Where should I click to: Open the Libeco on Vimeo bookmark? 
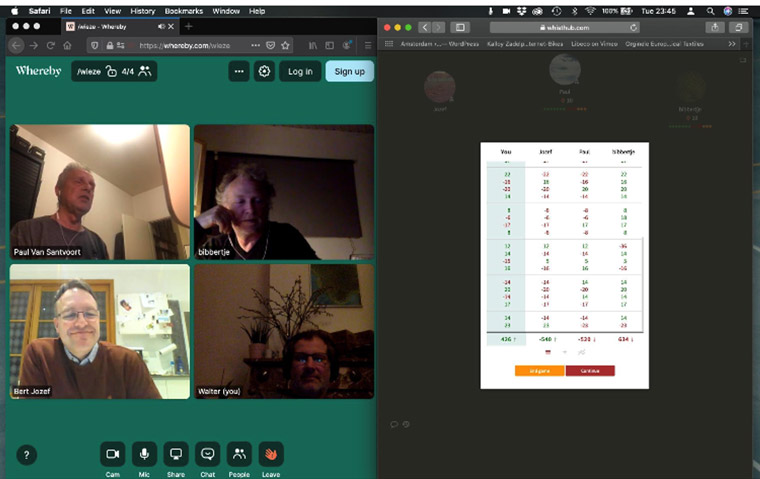(x=594, y=44)
